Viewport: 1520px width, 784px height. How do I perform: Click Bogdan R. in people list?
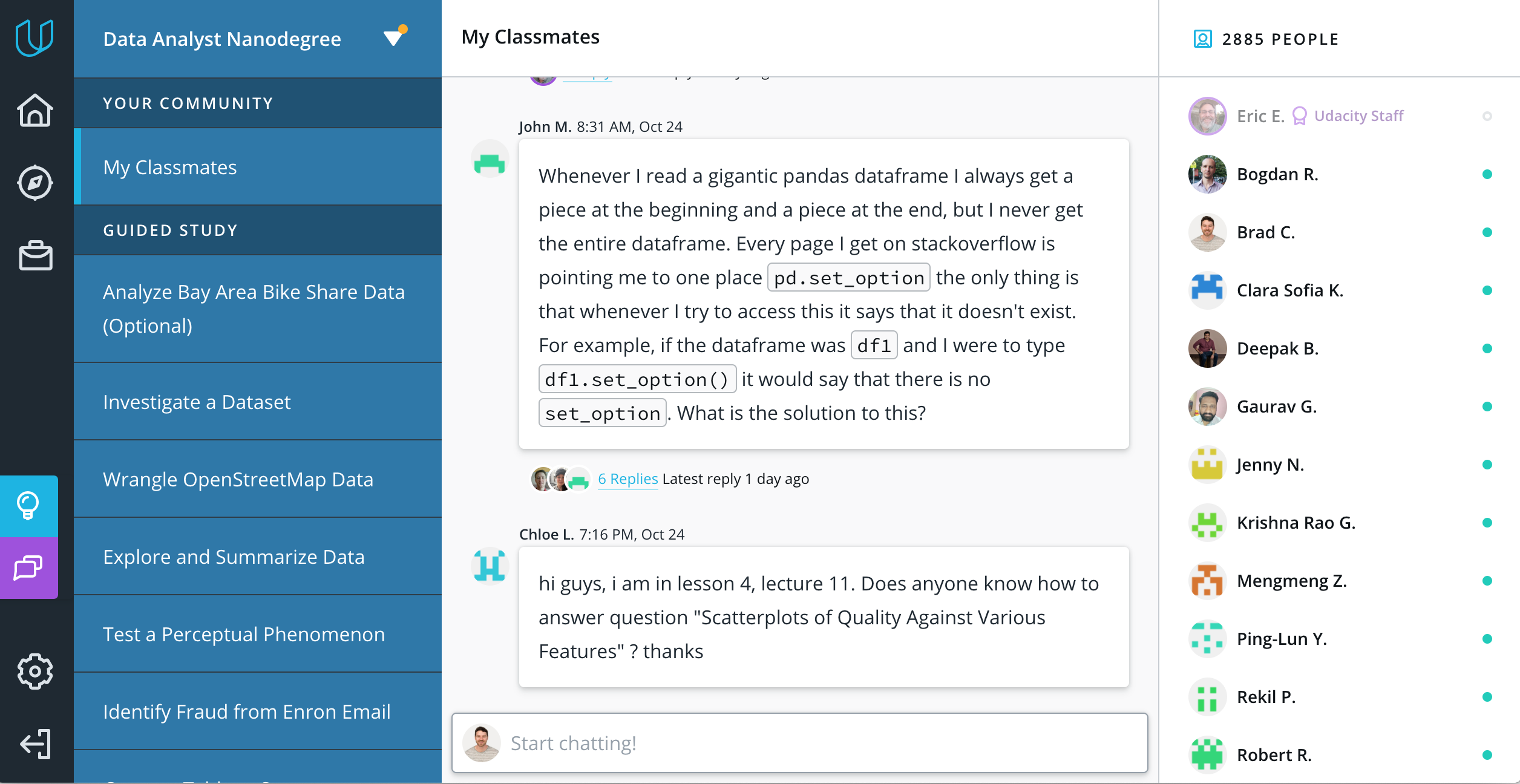pyautogui.click(x=1277, y=174)
